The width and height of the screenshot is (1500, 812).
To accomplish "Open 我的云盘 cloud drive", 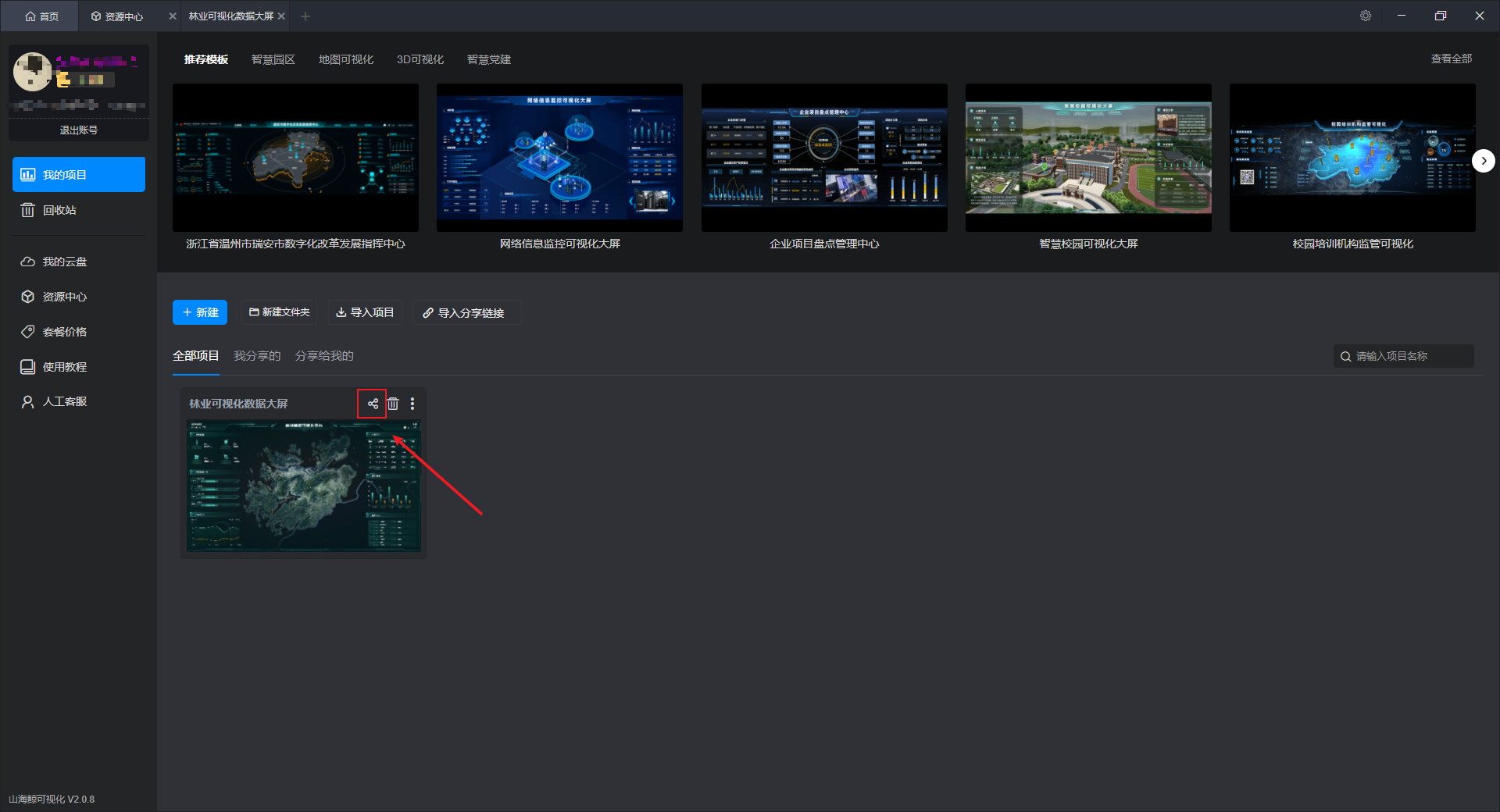I will (79, 262).
